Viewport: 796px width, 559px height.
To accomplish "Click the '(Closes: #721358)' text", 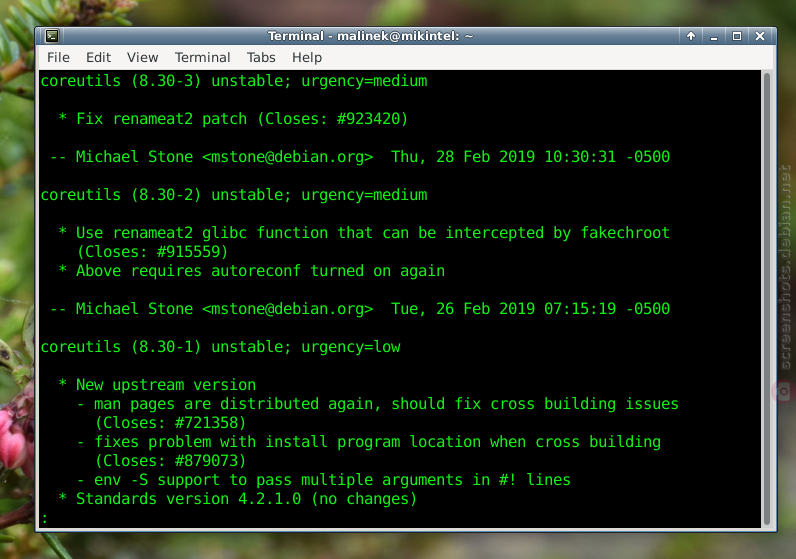I will click(171, 423).
